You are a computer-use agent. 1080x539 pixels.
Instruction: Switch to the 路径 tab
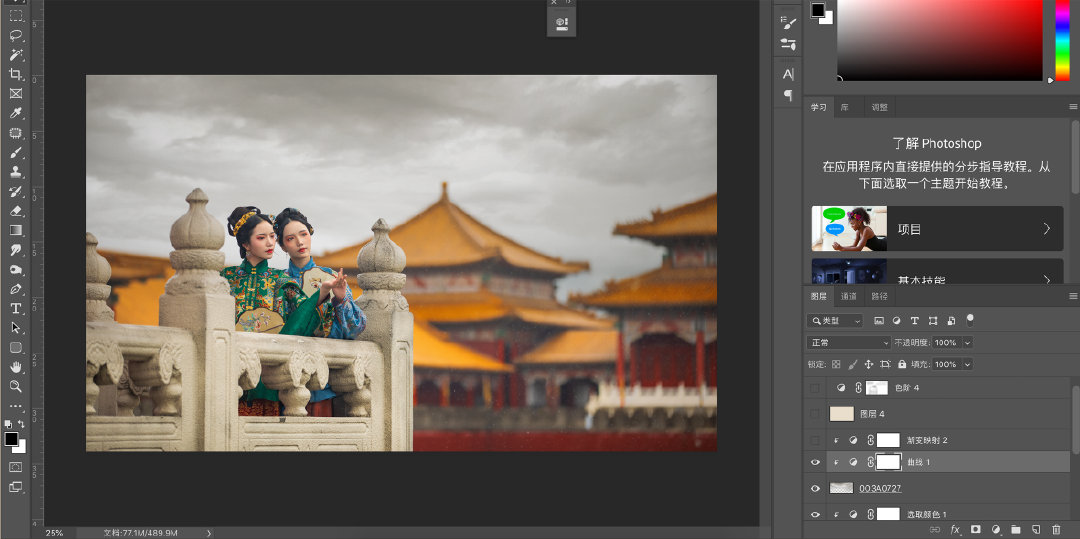(880, 297)
